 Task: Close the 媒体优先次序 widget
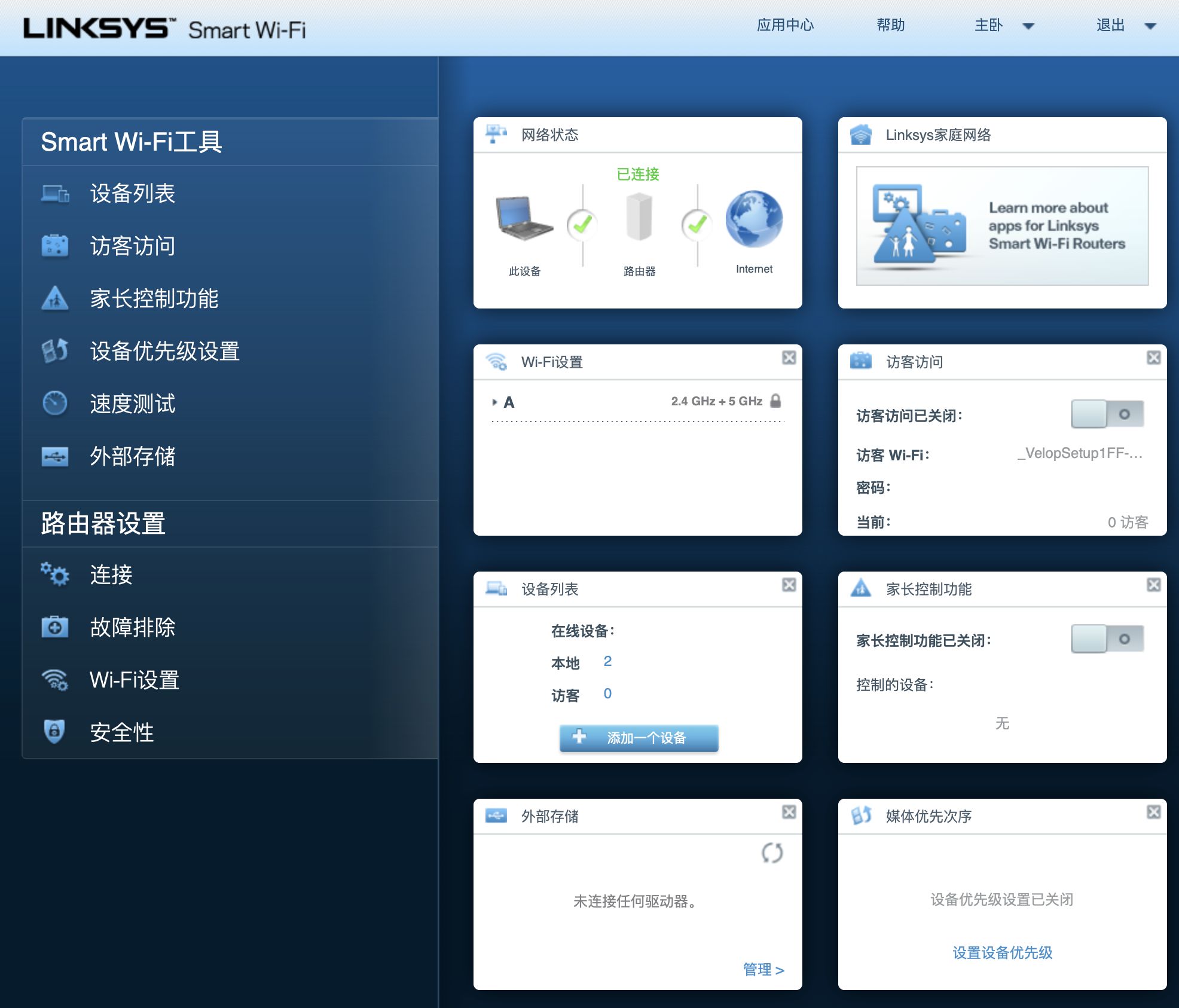[x=1154, y=812]
